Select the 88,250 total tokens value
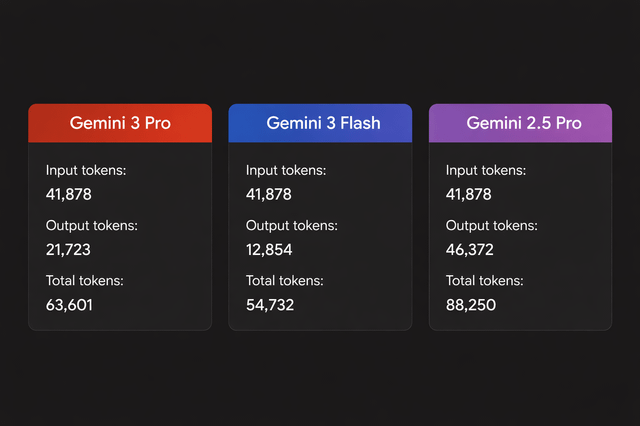640x426 pixels. click(x=470, y=304)
